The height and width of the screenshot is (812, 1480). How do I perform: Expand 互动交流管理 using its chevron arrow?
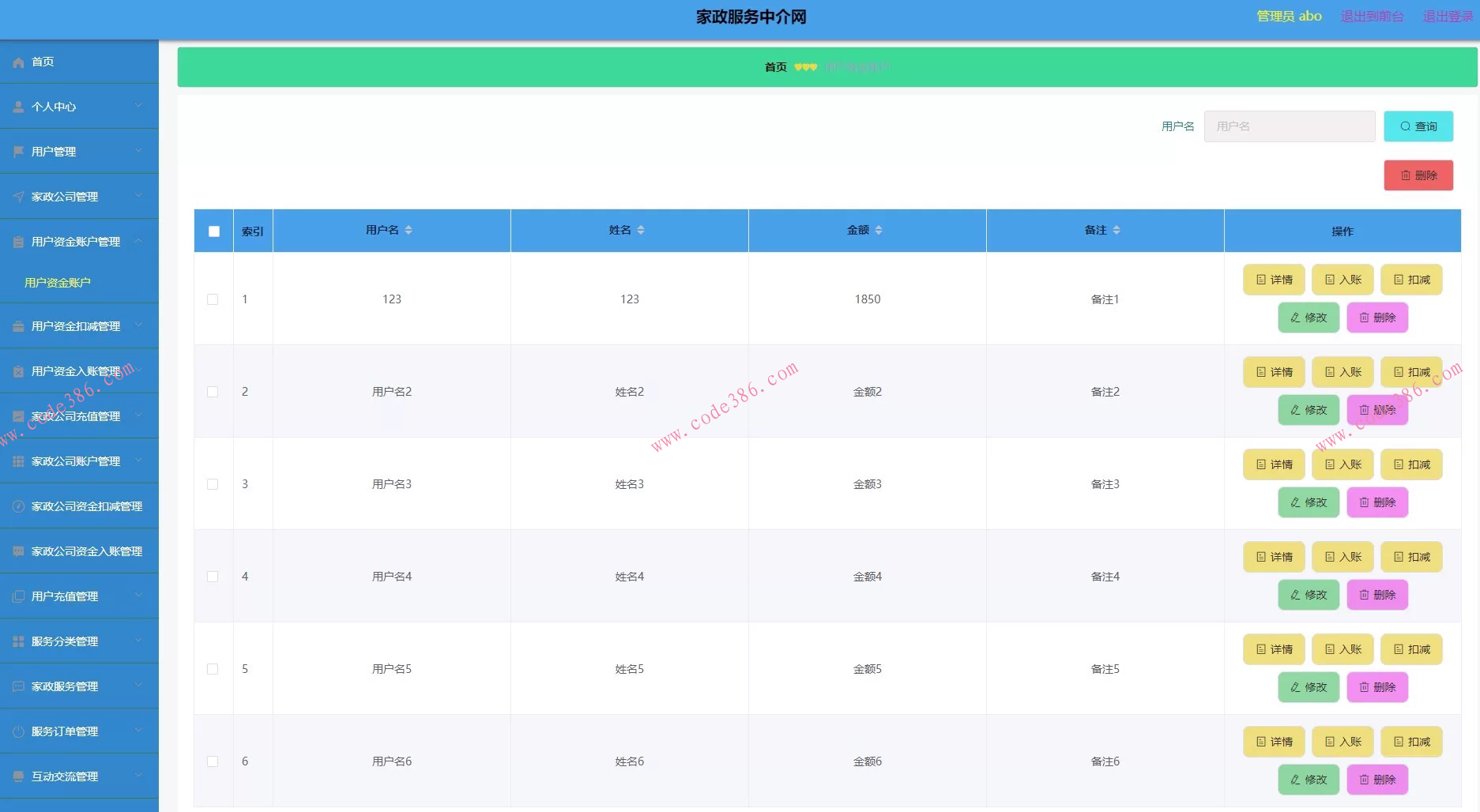click(x=139, y=776)
